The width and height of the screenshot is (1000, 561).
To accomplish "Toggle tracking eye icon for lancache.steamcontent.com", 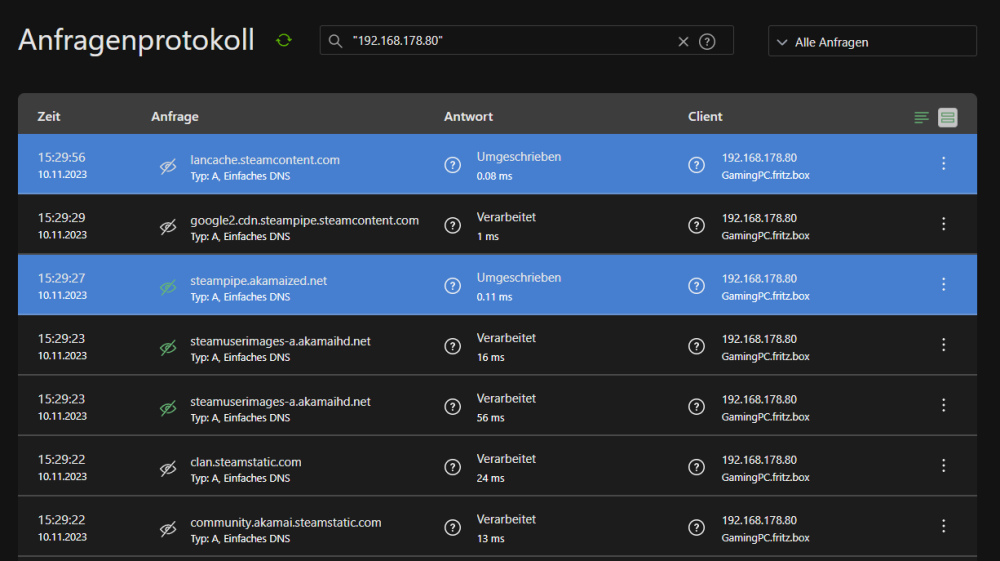I will point(168,166).
